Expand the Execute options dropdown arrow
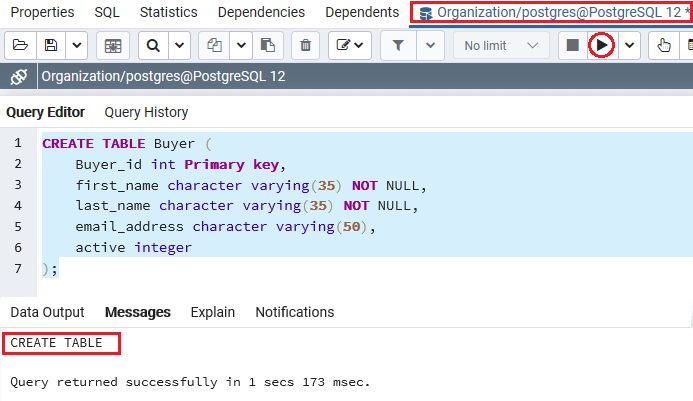The image size is (693, 401). tap(629, 46)
